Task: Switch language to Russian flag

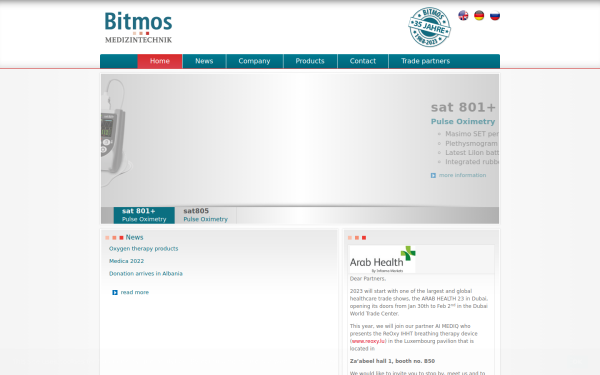Action: [x=495, y=16]
